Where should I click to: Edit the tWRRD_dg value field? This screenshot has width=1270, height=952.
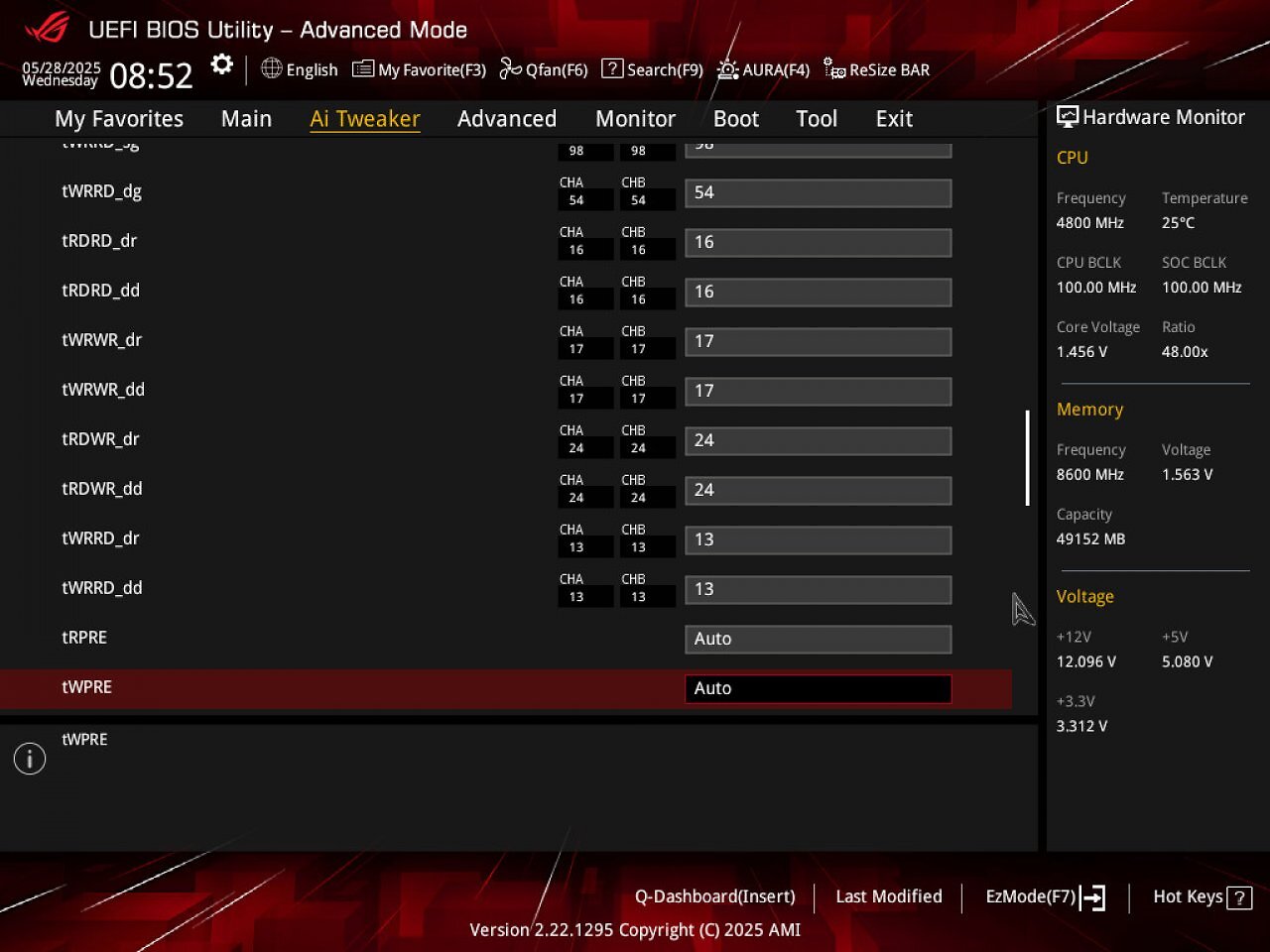(x=819, y=192)
